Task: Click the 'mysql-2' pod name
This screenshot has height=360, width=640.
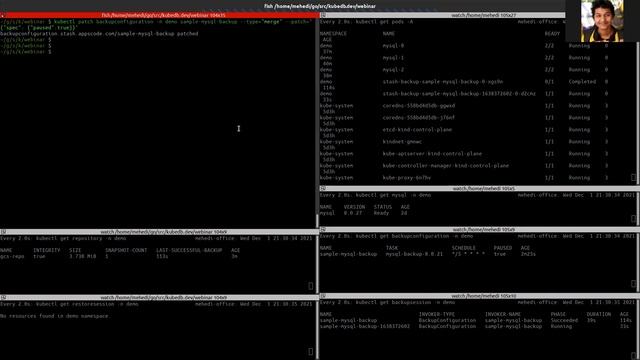Action: tap(393, 70)
